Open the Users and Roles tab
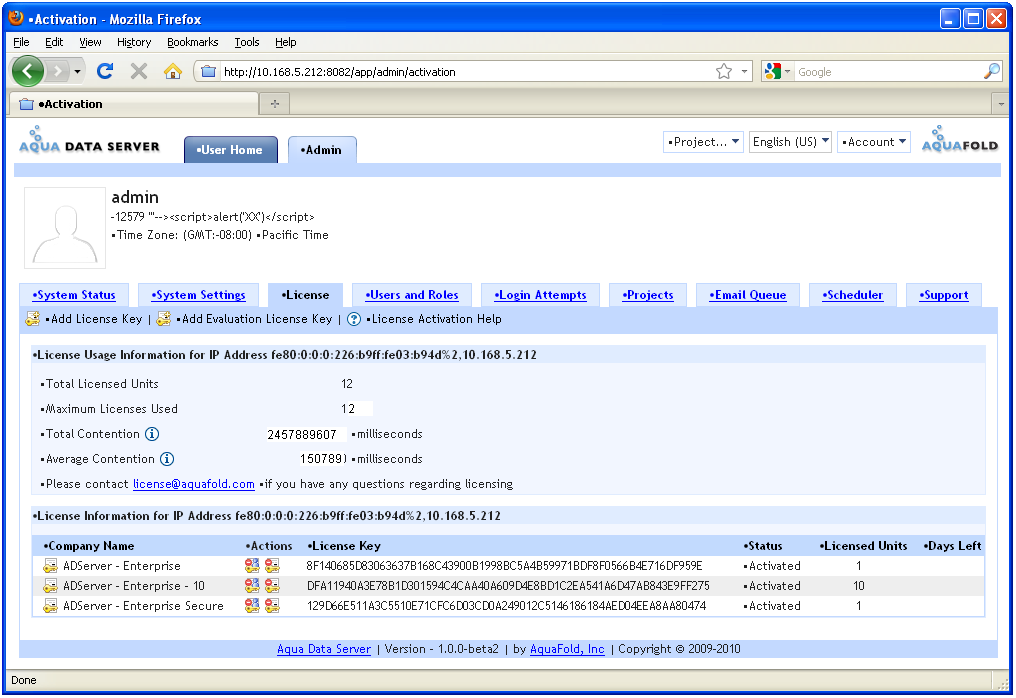 click(x=411, y=295)
